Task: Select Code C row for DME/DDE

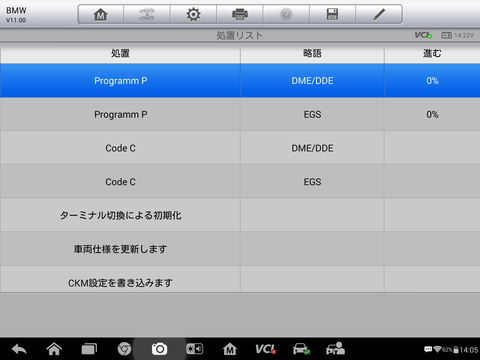Action: tap(240, 148)
